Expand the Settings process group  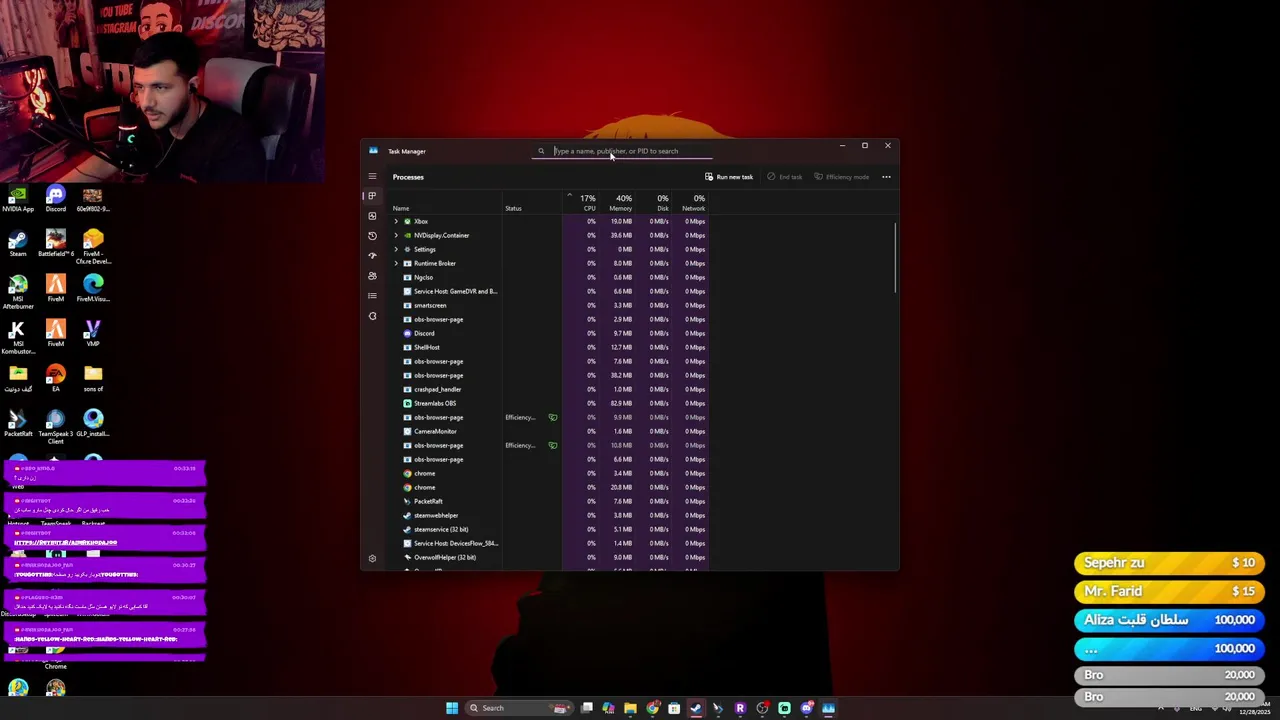pyautogui.click(x=396, y=249)
